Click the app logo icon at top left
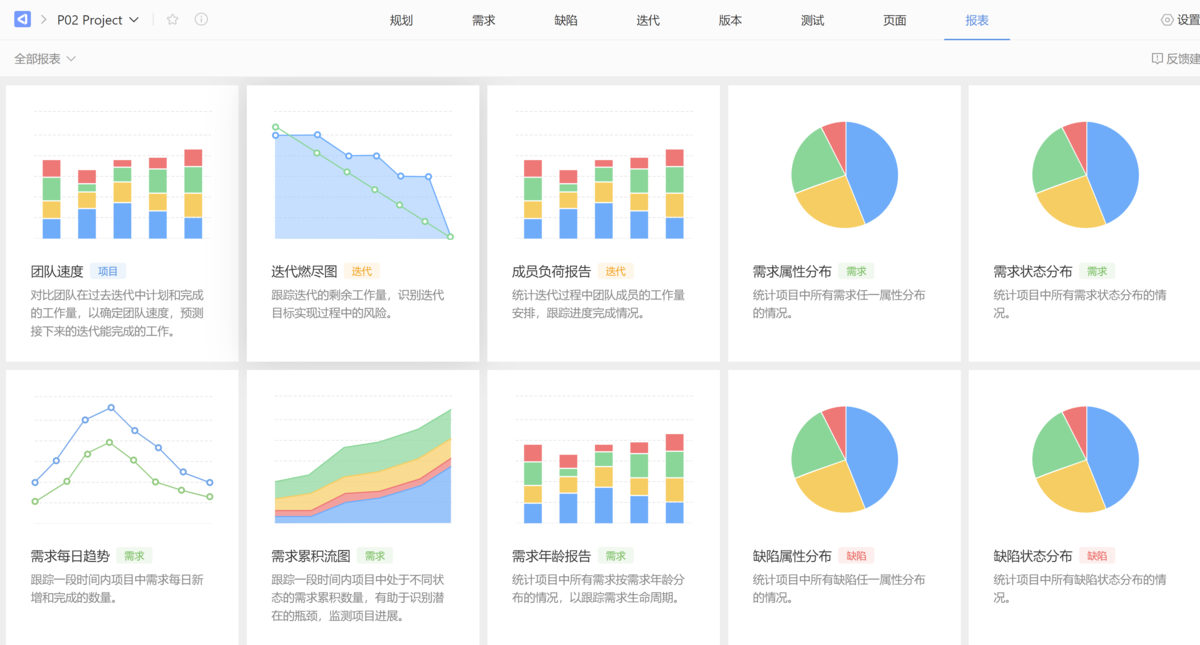 pos(22,20)
